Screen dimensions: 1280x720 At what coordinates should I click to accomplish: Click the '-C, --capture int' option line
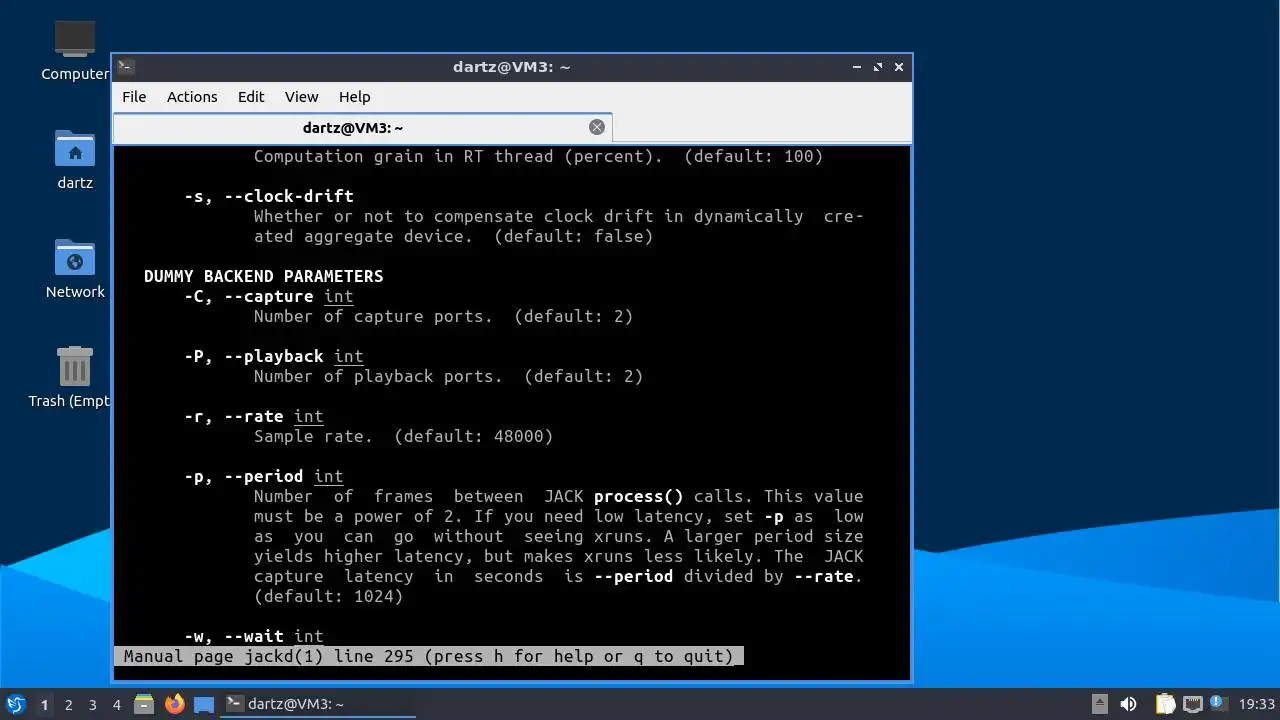point(269,296)
